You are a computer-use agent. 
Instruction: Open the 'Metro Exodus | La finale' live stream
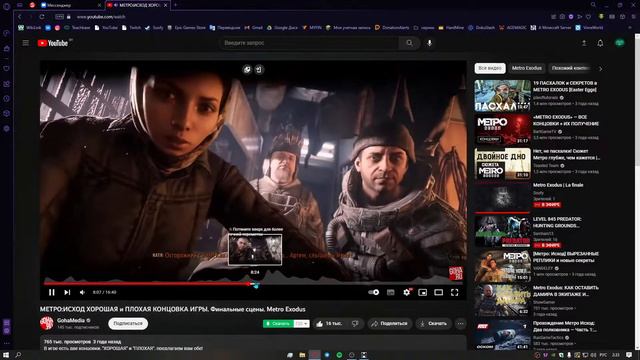pos(502,198)
